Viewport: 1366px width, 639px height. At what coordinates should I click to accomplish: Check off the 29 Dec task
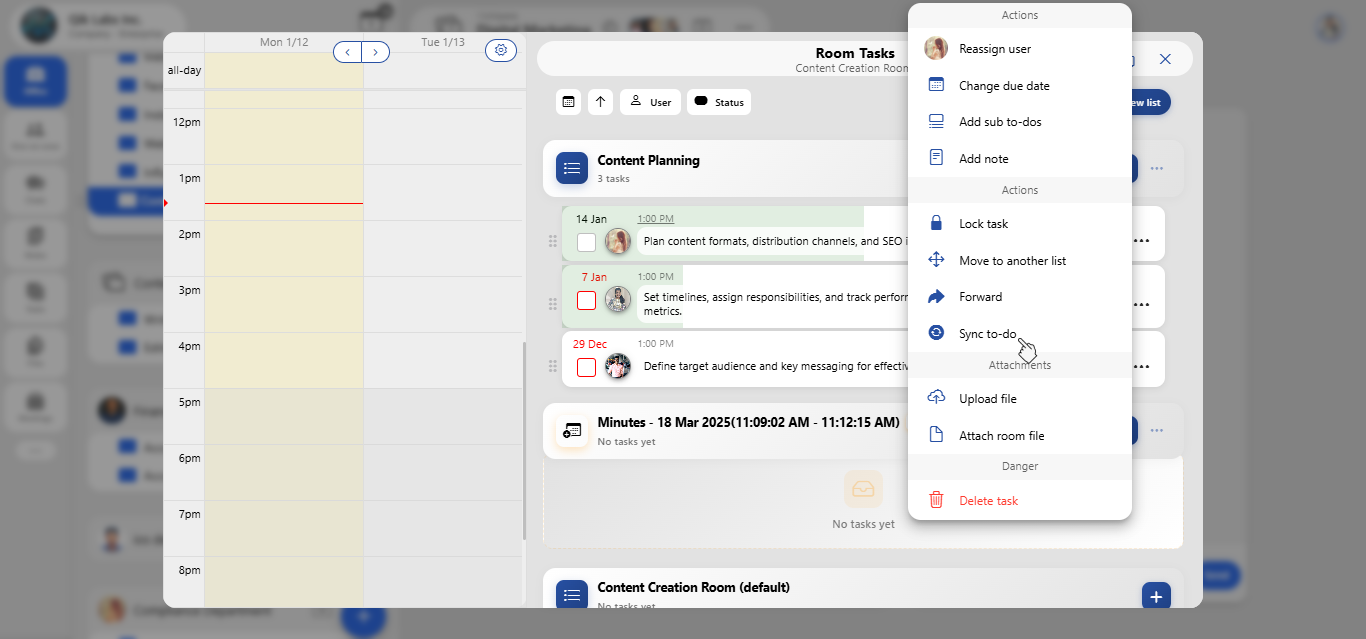587,368
